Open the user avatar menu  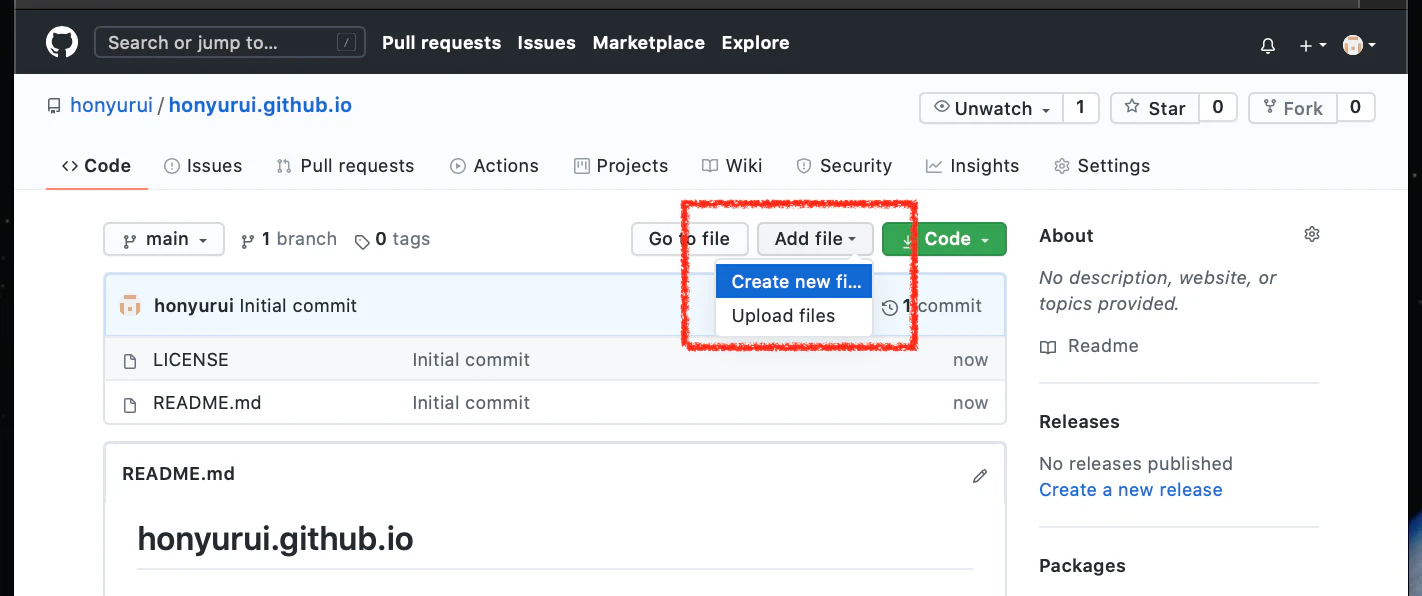tap(1359, 45)
